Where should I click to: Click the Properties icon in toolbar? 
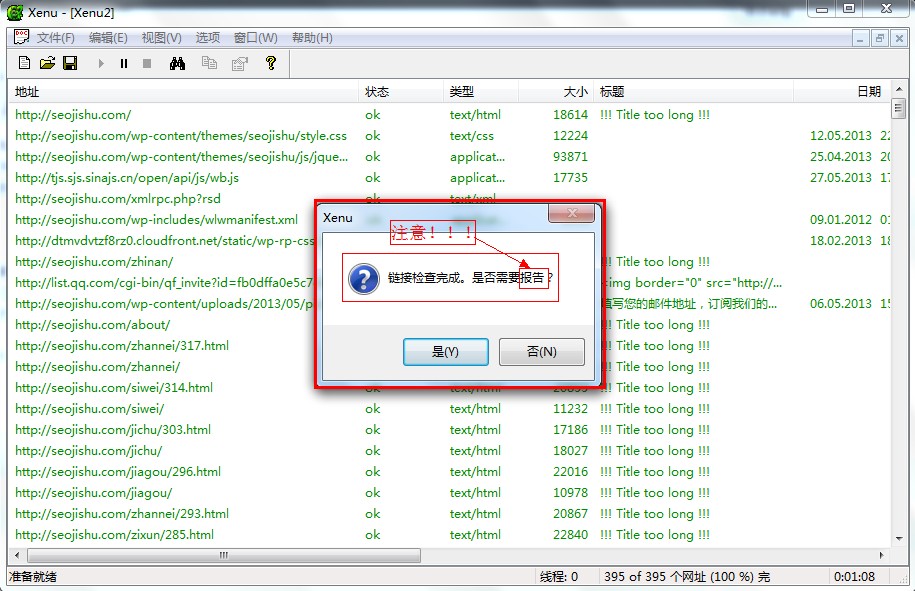tap(239, 63)
